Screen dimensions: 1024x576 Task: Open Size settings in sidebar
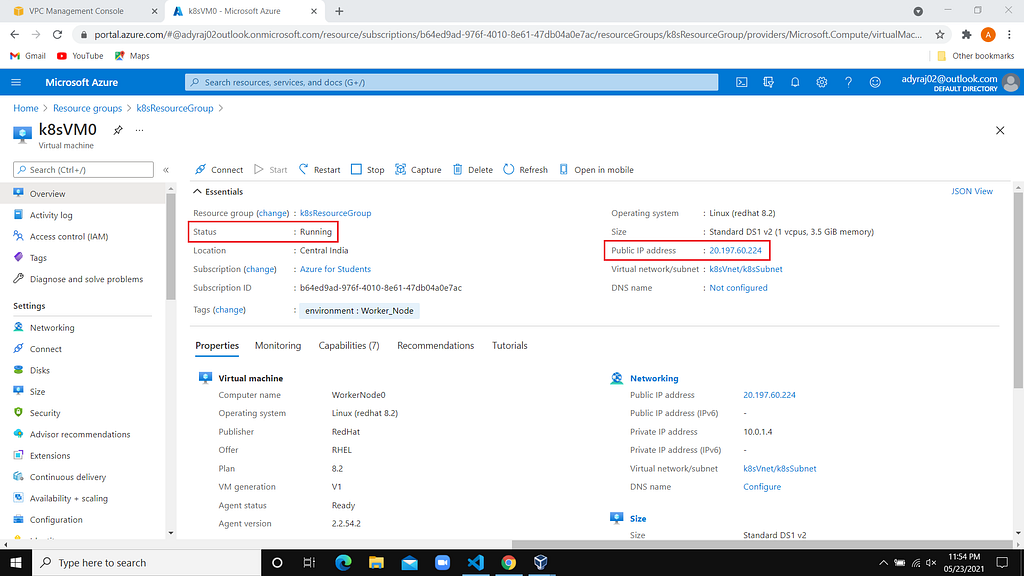[37, 392]
